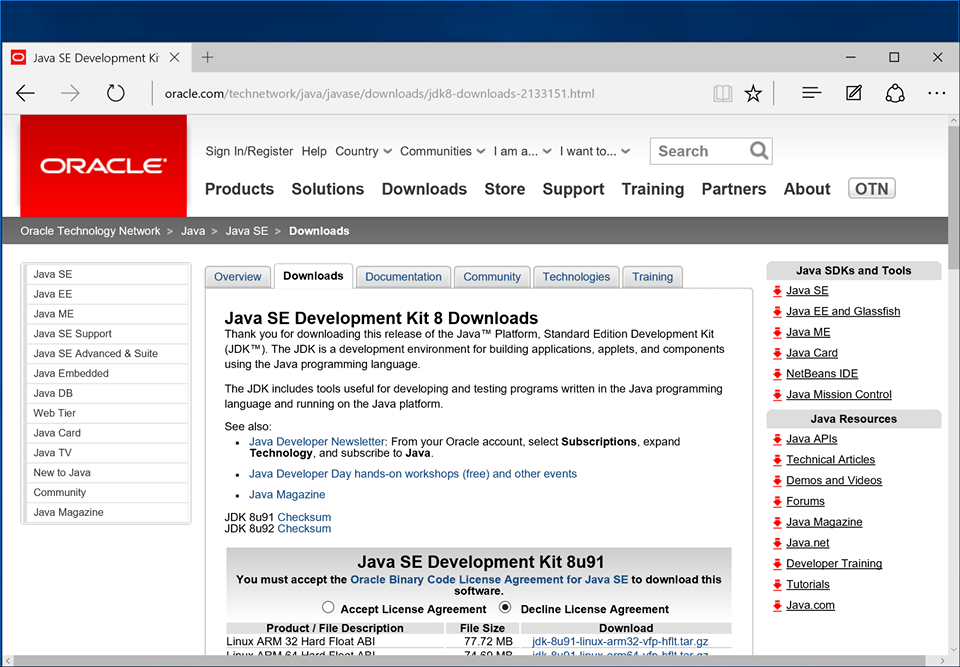Click red arrow icon beside Tutorials
Screen dimensions: 960x667
click(777, 585)
